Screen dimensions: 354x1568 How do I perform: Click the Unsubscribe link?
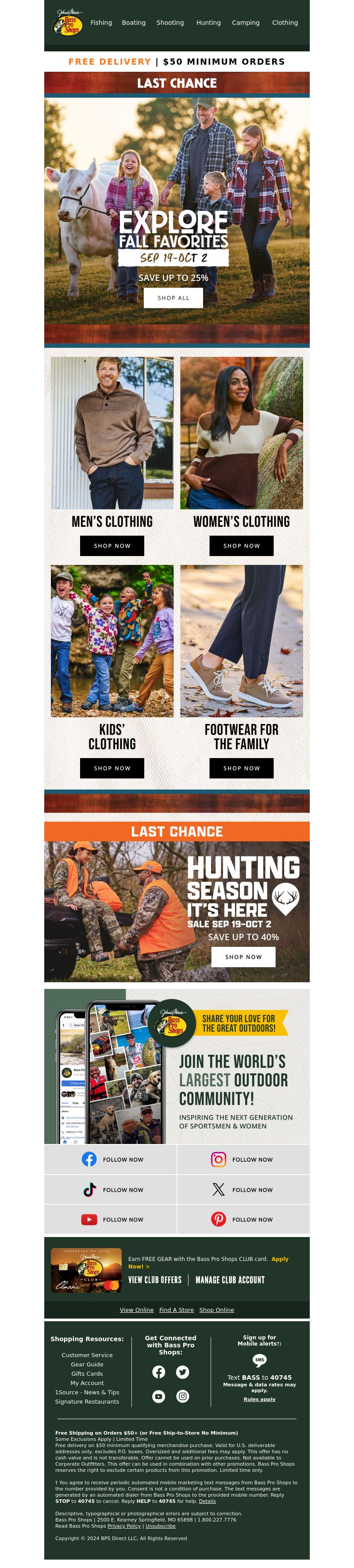coord(161,1525)
